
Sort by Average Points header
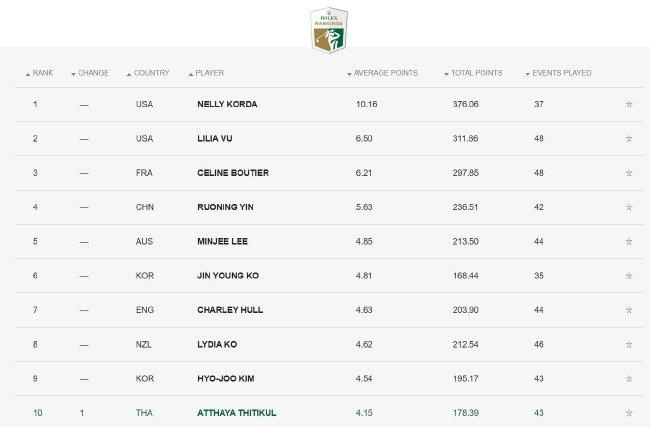[382, 73]
